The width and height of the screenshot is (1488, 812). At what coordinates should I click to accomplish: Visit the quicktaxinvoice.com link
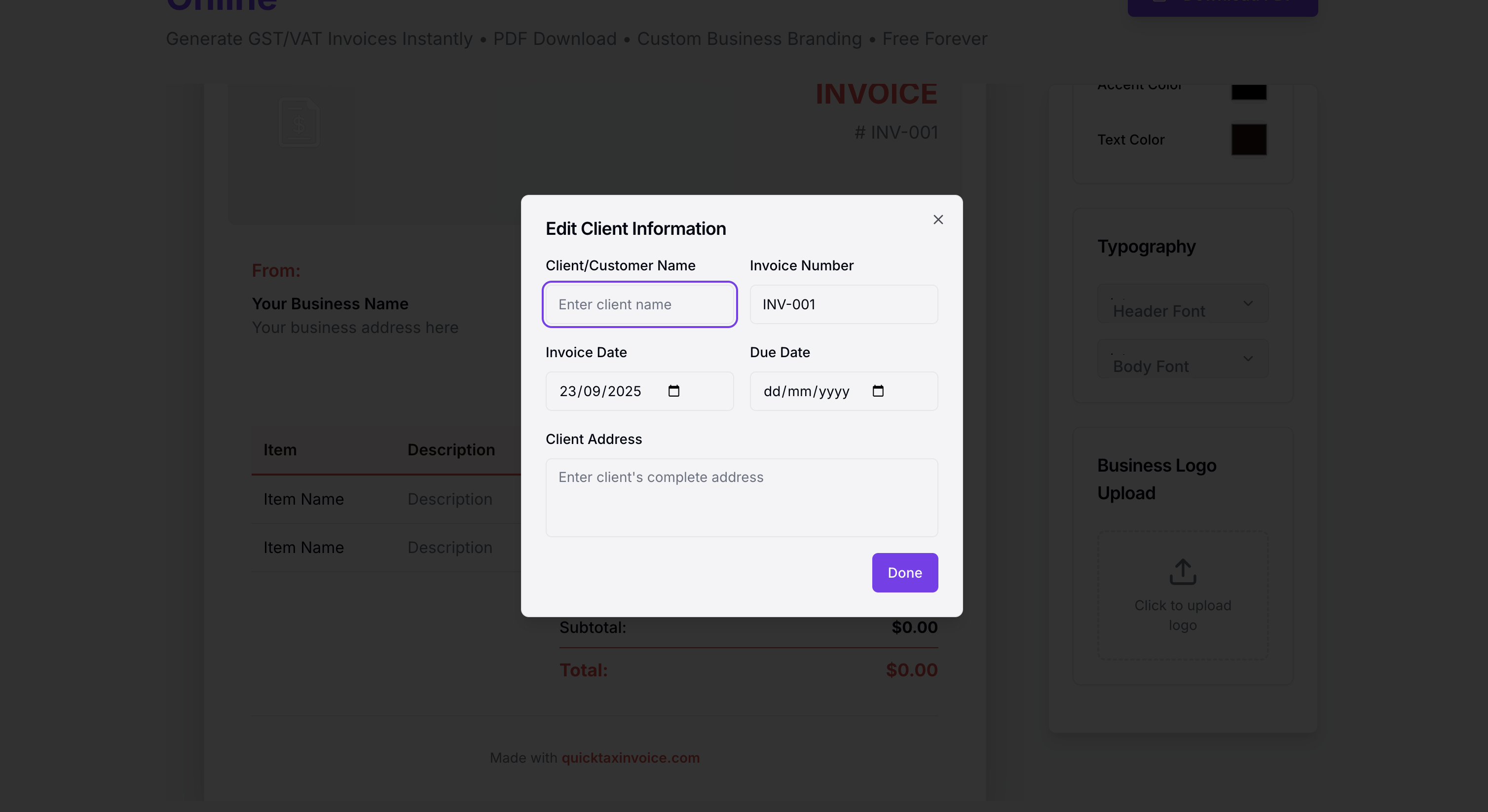[x=630, y=758]
